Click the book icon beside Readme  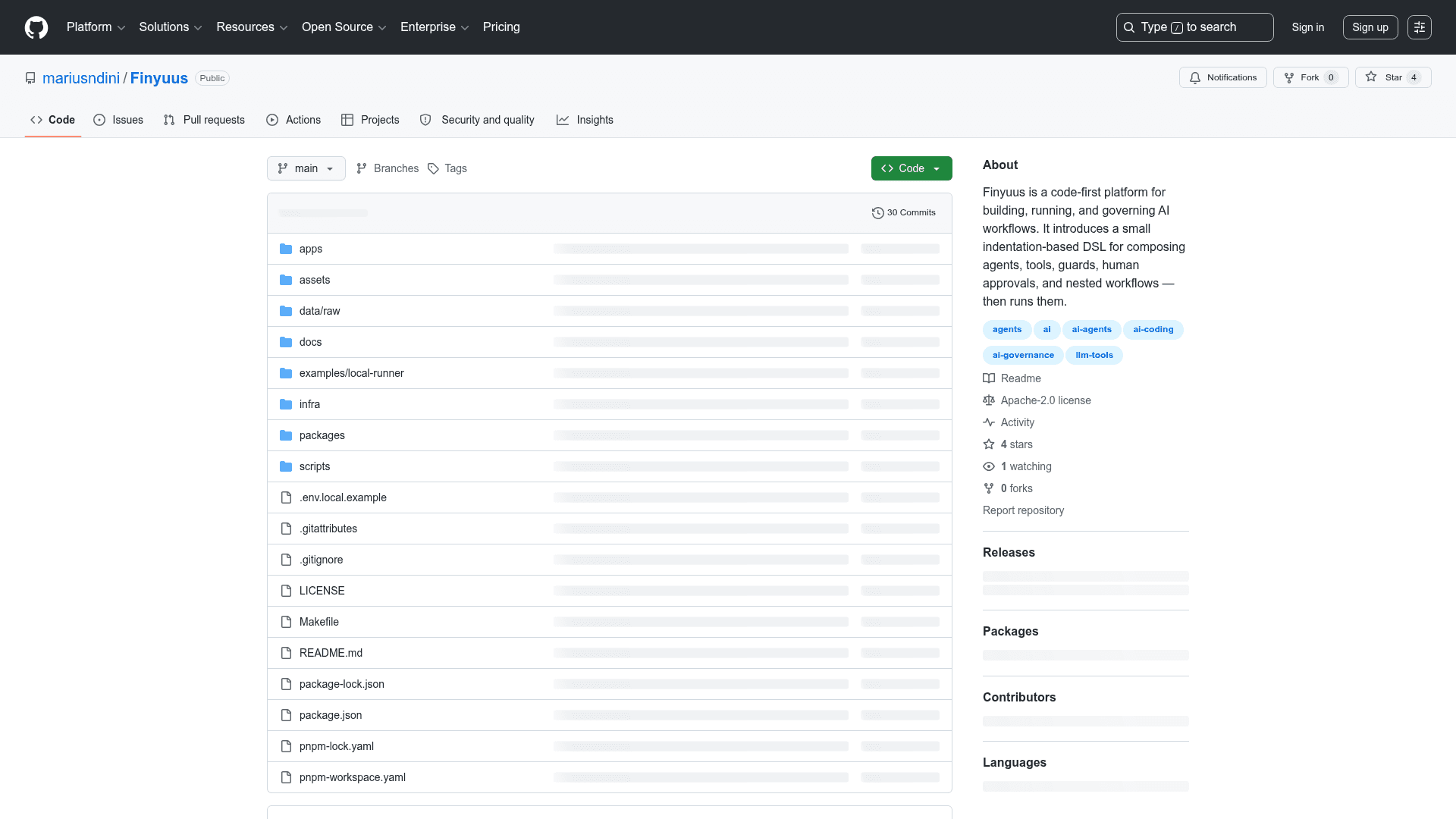[x=989, y=378]
